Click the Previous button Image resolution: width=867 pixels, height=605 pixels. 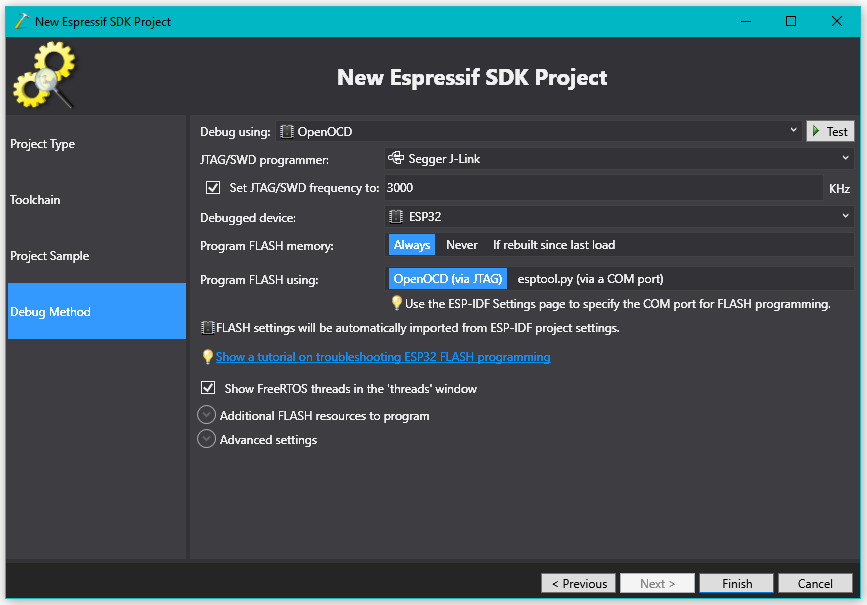(578, 583)
